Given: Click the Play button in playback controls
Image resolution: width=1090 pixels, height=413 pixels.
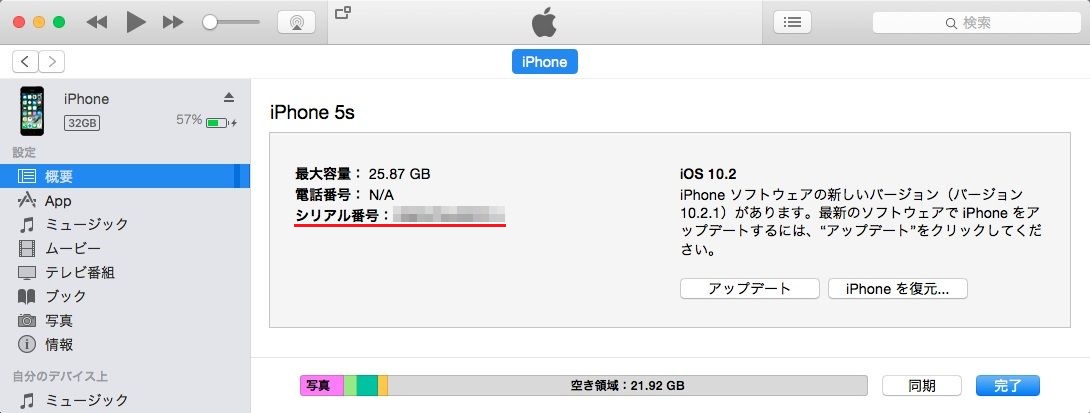Looking at the screenshot, I should (136, 22).
